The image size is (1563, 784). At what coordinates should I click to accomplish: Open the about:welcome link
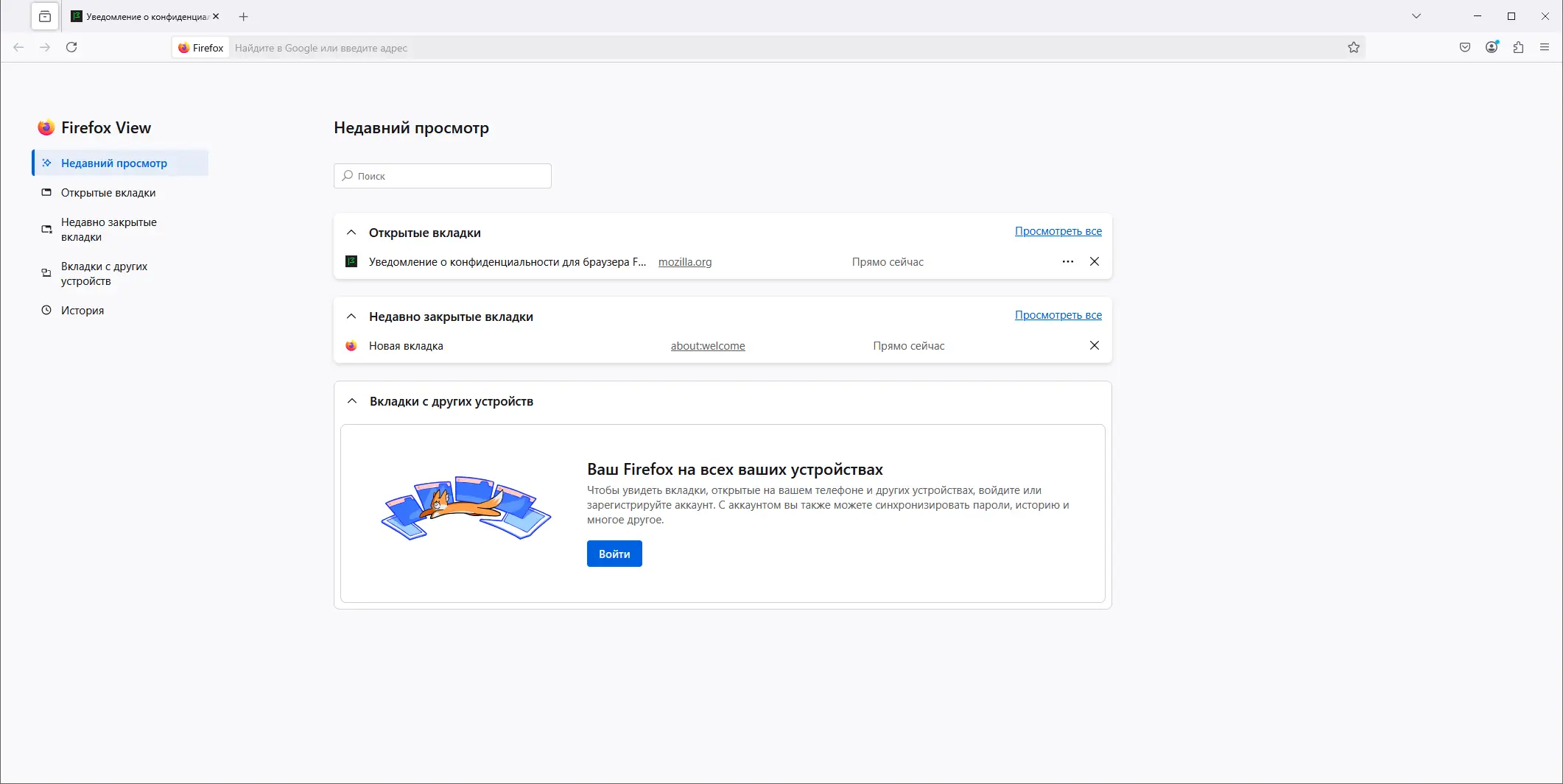[707, 345]
